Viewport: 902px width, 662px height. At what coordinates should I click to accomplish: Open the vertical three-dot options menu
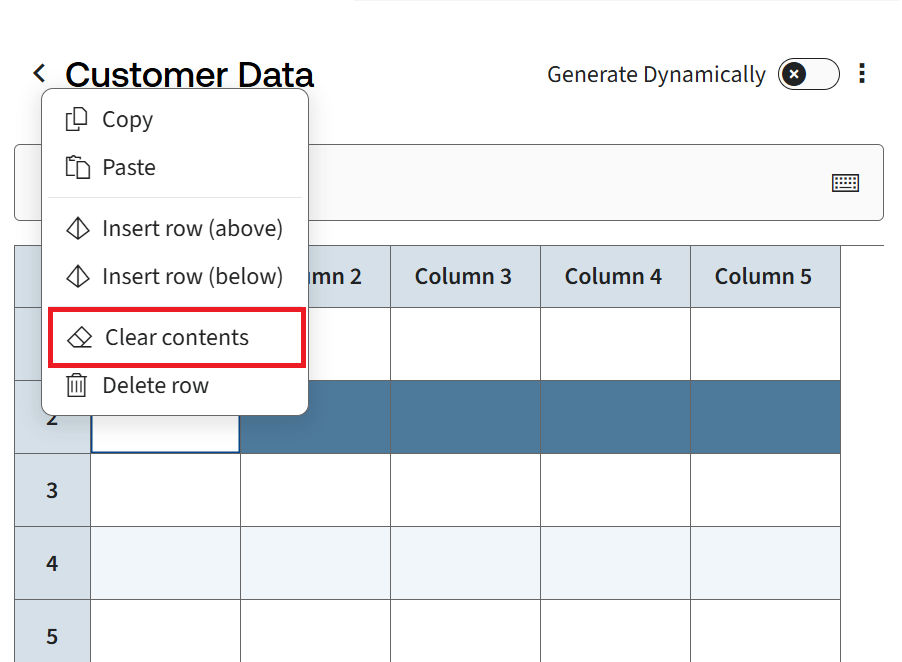pyautogui.click(x=862, y=74)
